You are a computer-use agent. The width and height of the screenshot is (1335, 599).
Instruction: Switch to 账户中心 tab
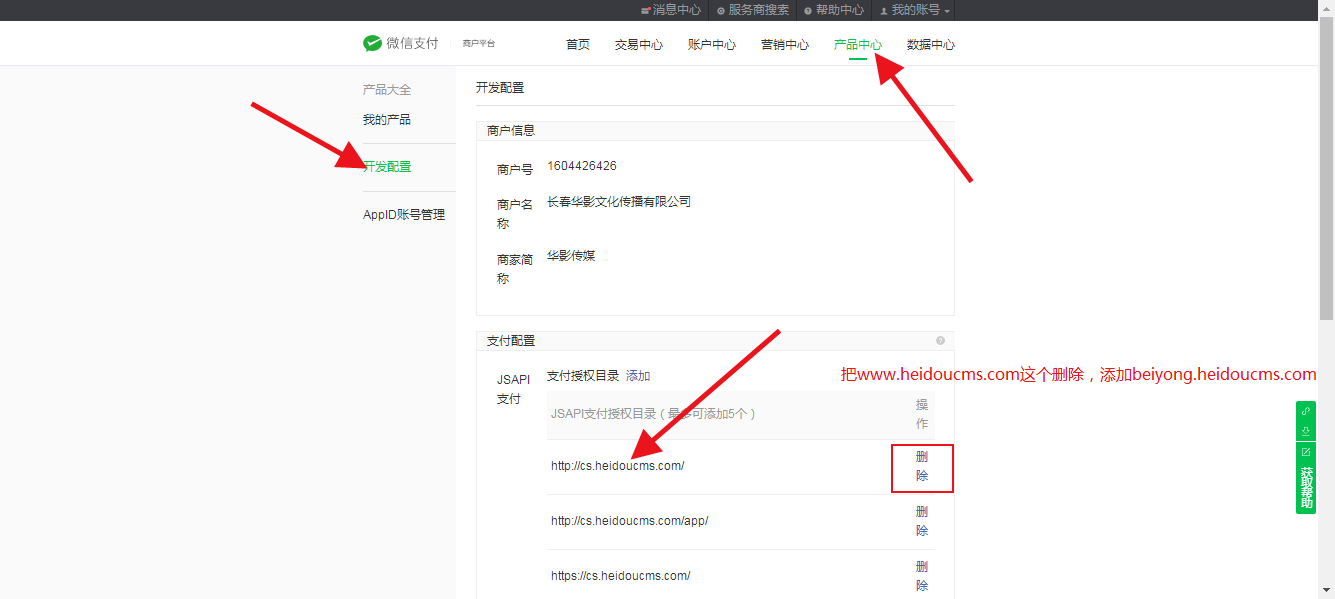(712, 45)
